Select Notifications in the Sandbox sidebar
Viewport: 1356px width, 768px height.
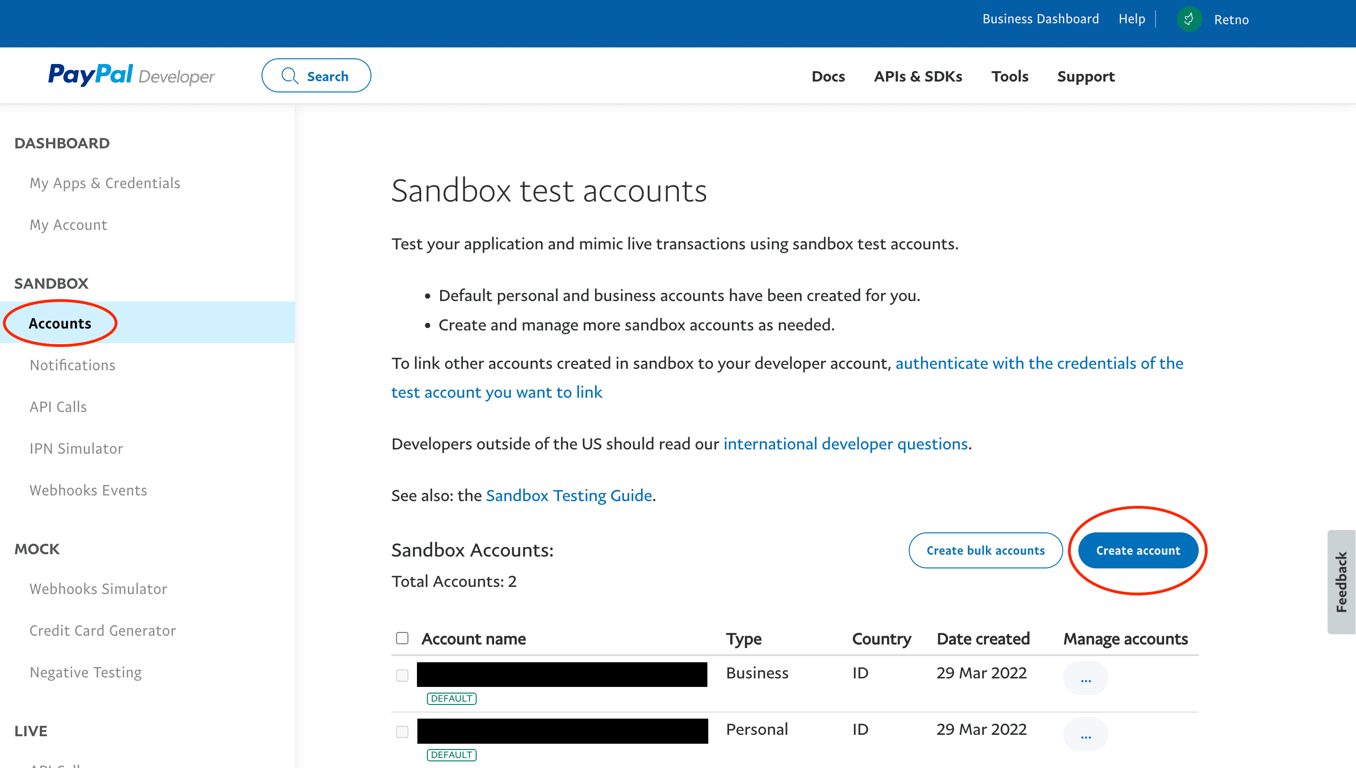(x=72, y=365)
